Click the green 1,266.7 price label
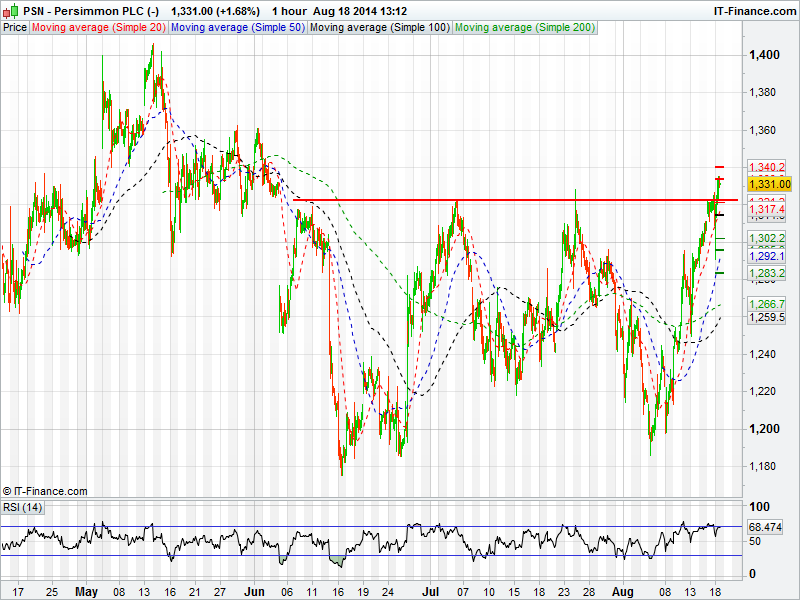This screenshot has width=800, height=600. [766, 304]
